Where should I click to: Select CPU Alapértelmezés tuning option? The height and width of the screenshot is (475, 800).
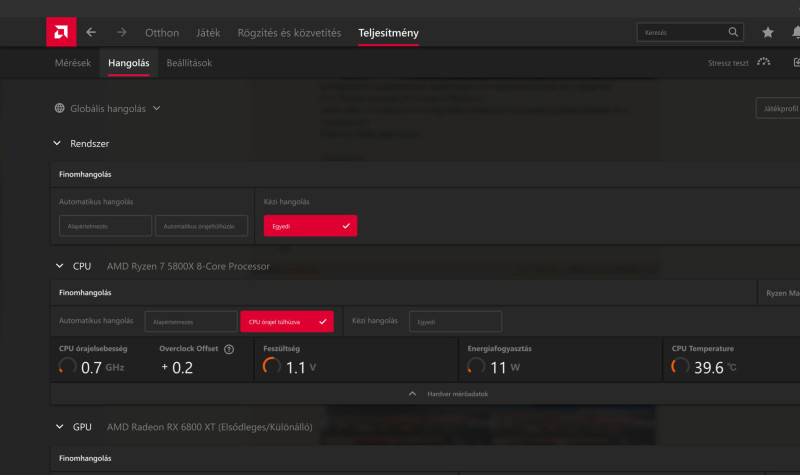click(191, 322)
